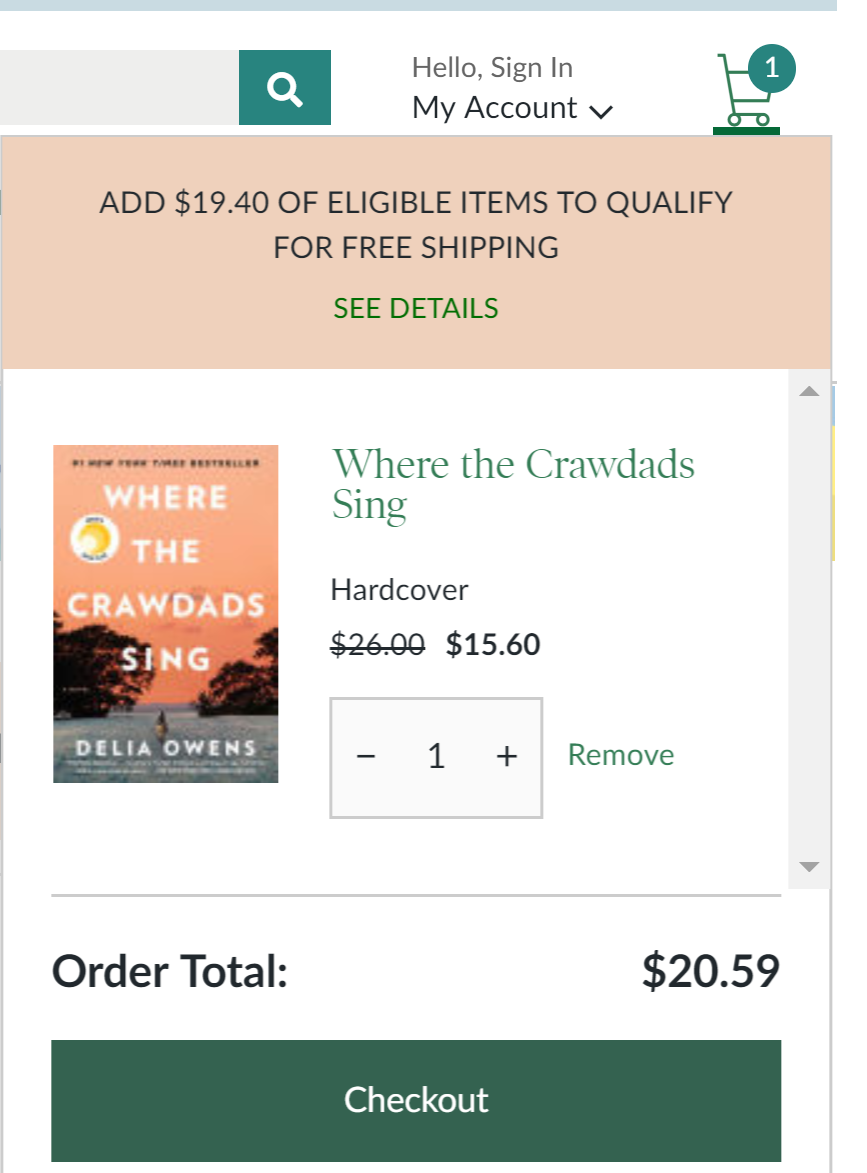Increase quantity with the plus button
The height and width of the screenshot is (1173, 867).
(x=507, y=757)
